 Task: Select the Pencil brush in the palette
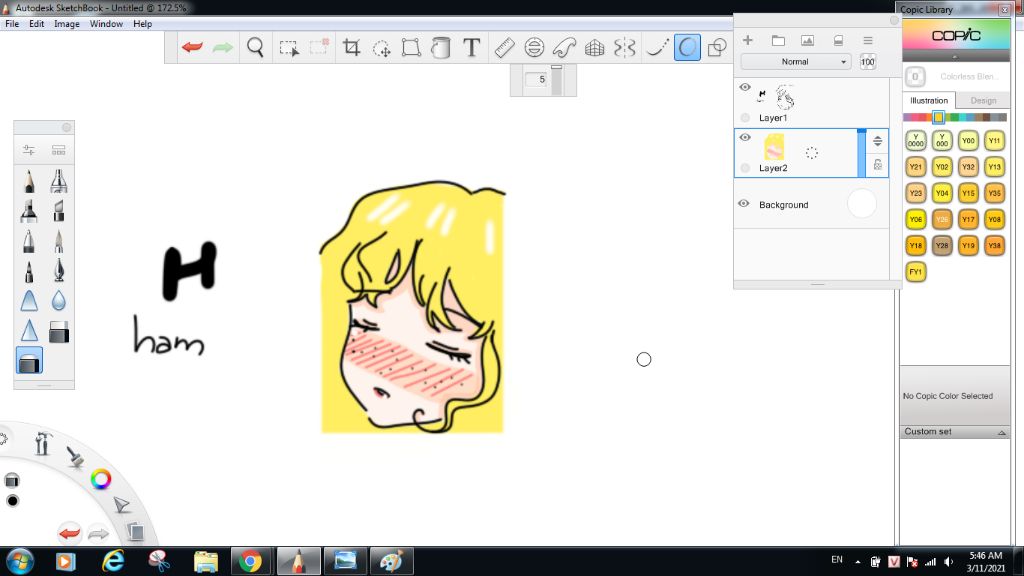(29, 181)
